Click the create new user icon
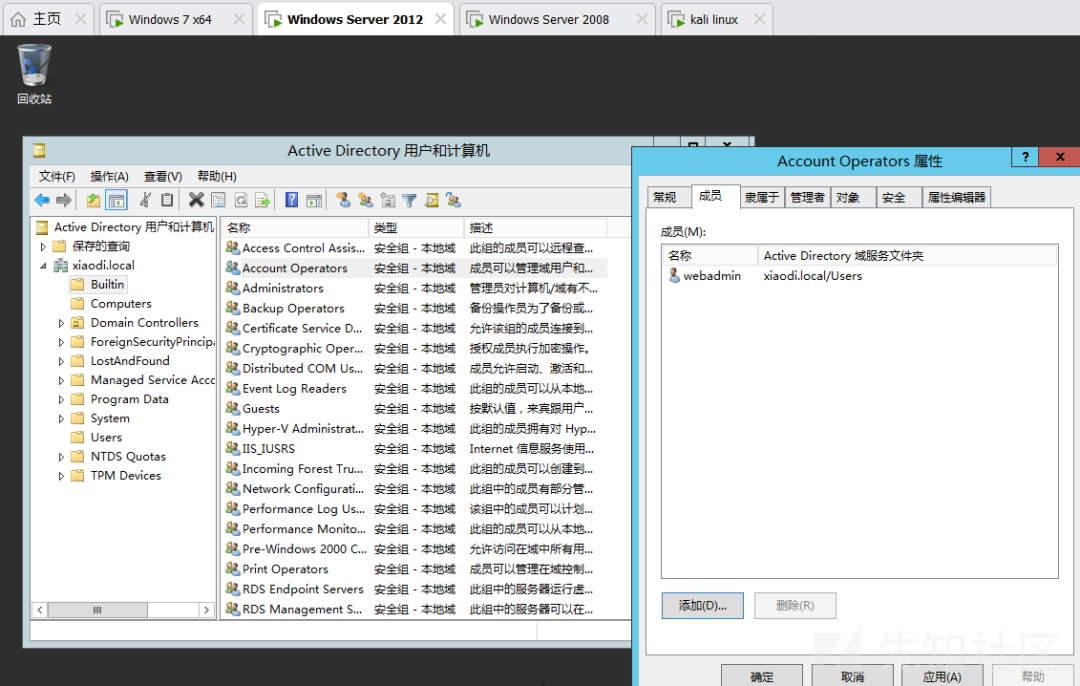This screenshot has width=1080, height=686. coord(343,200)
